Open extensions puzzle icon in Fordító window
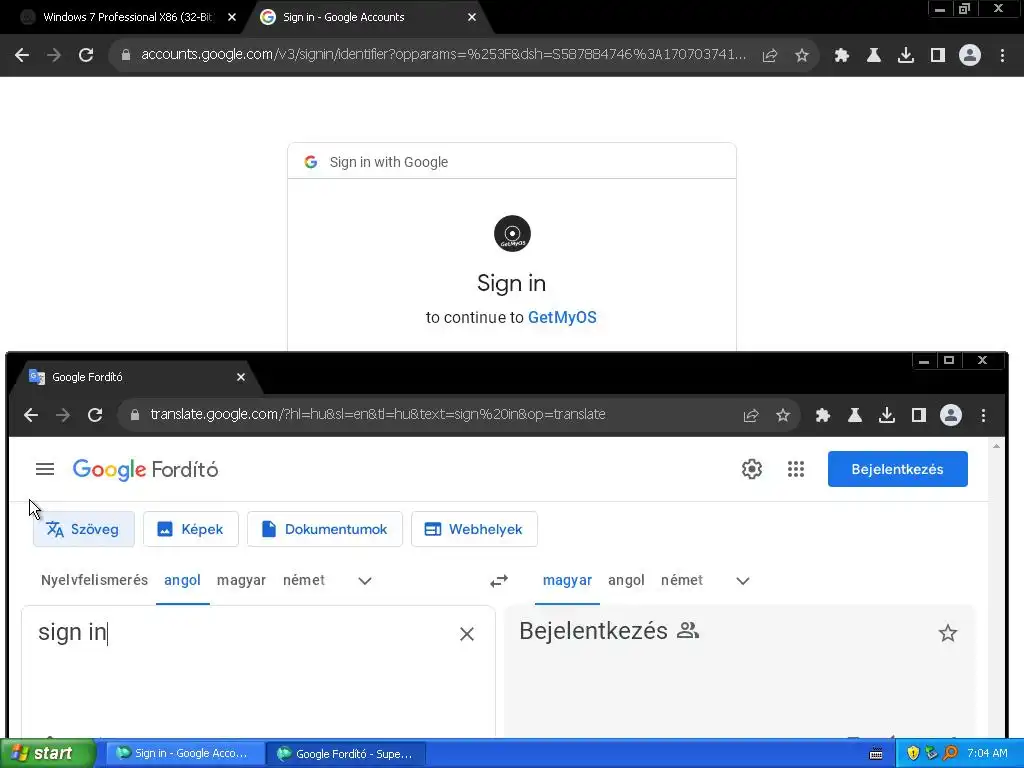 point(822,415)
